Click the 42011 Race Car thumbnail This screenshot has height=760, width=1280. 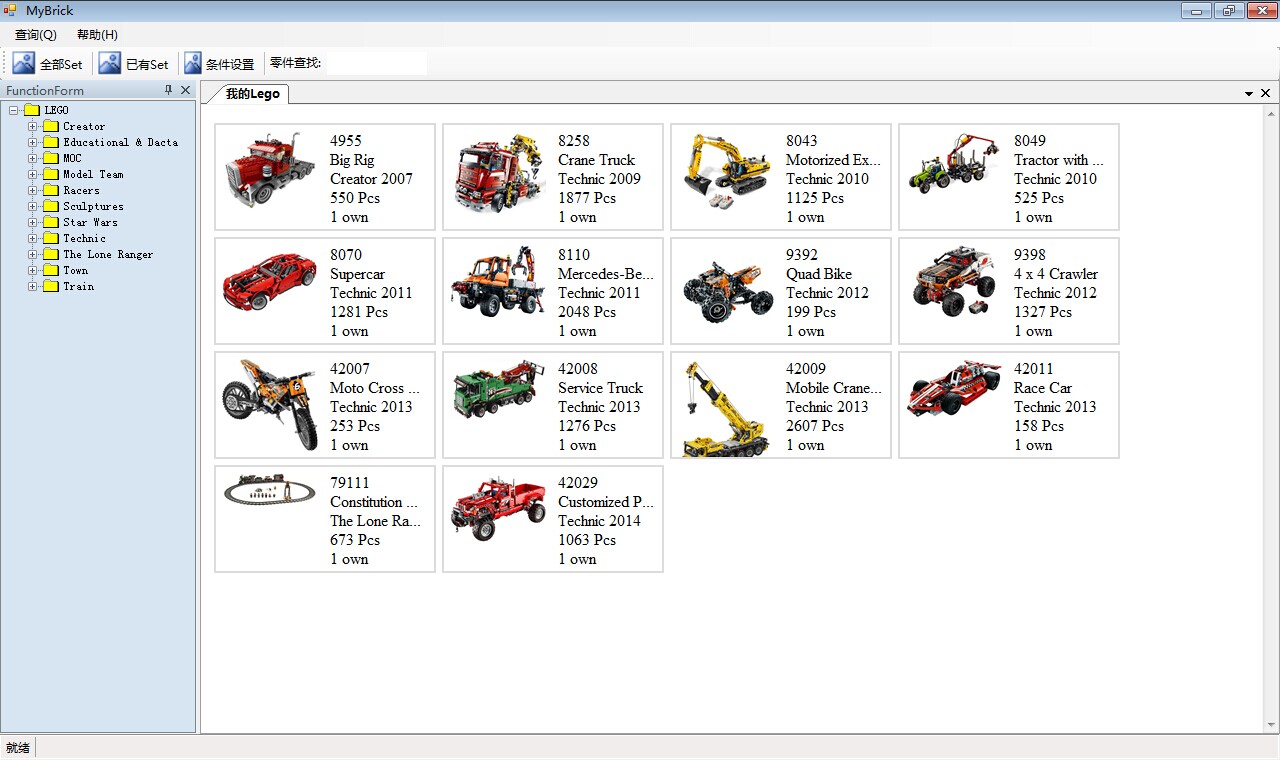point(954,389)
